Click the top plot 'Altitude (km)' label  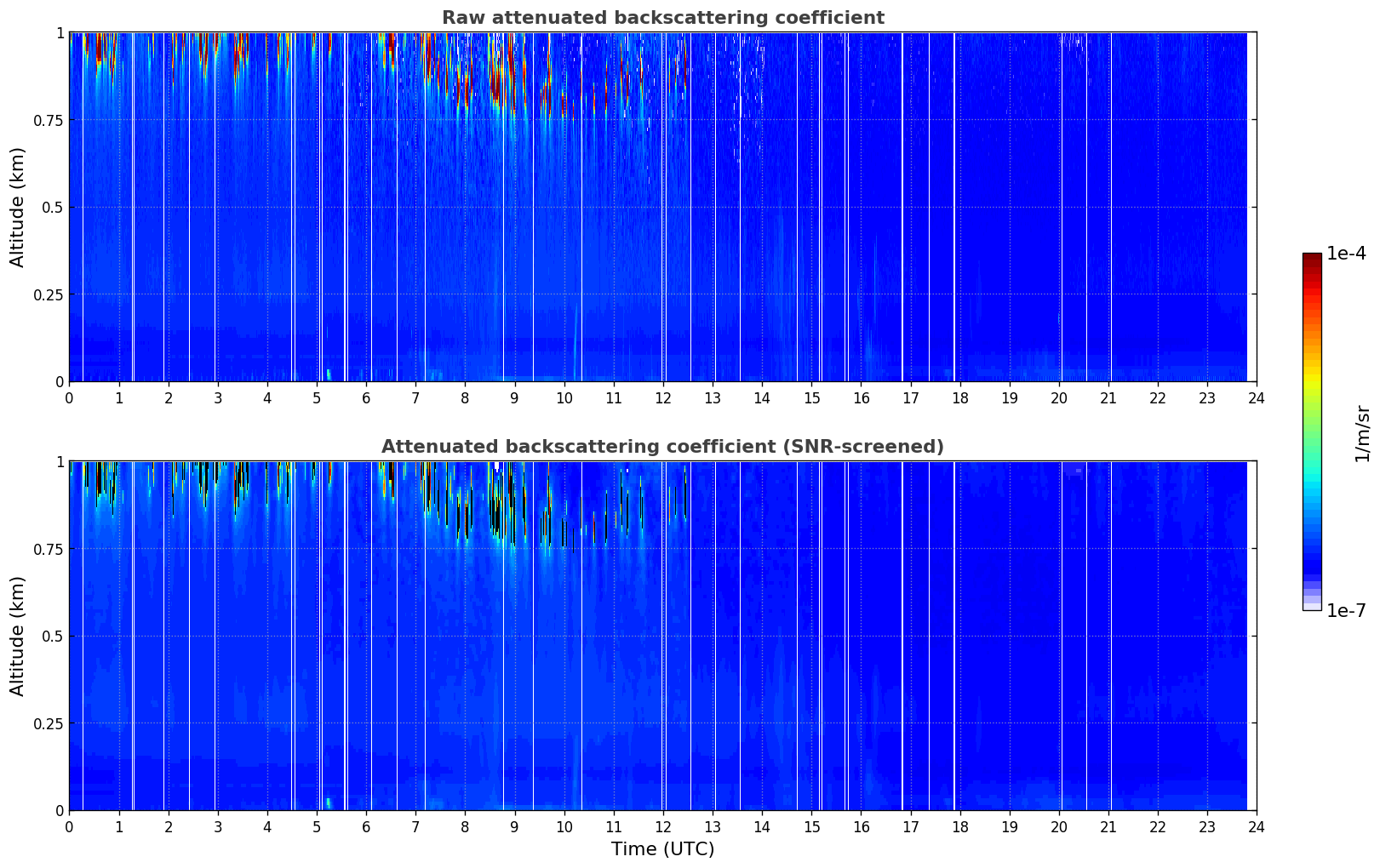(x=18, y=207)
